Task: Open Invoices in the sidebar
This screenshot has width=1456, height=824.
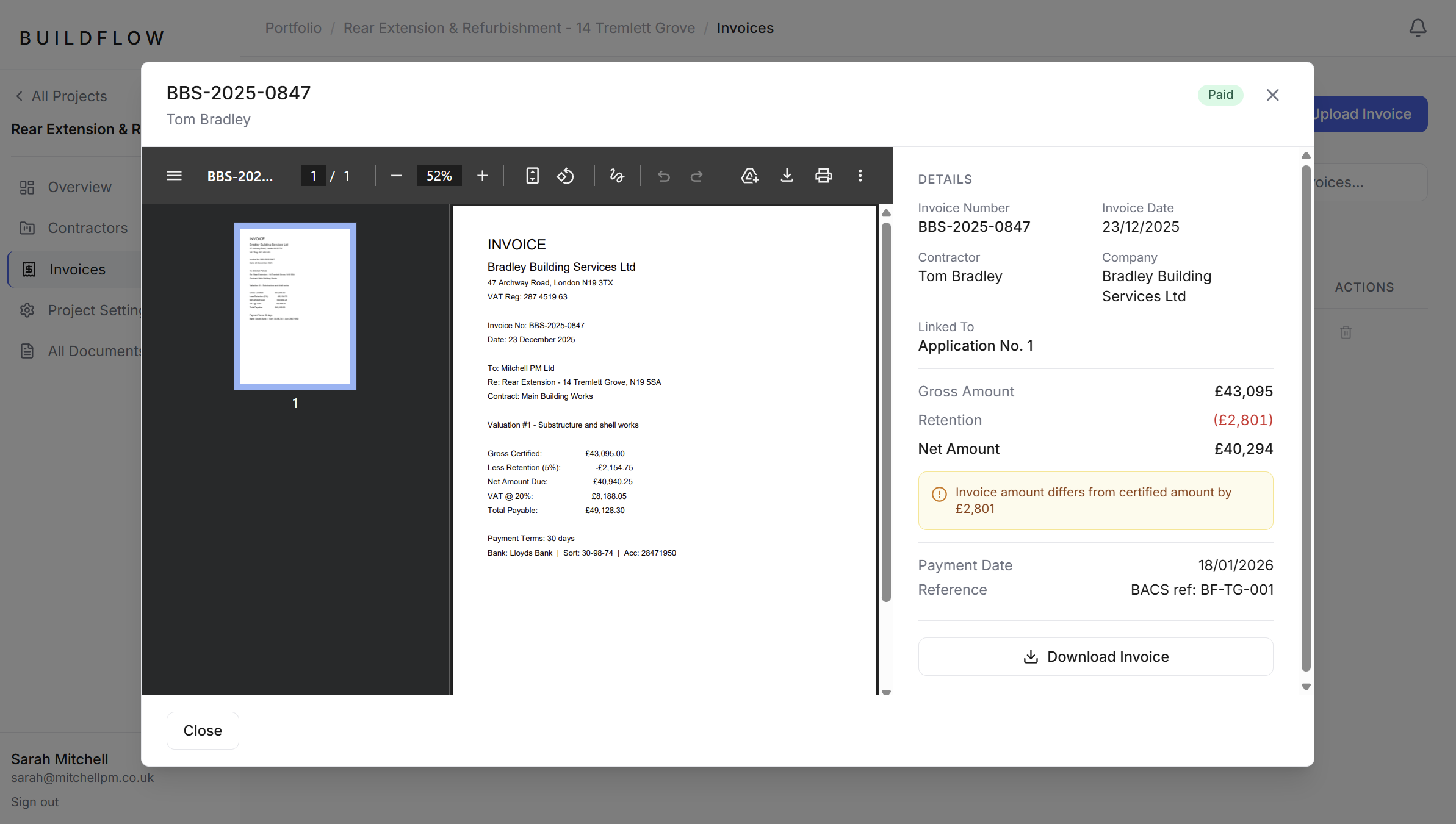Action: pyautogui.click(x=76, y=269)
